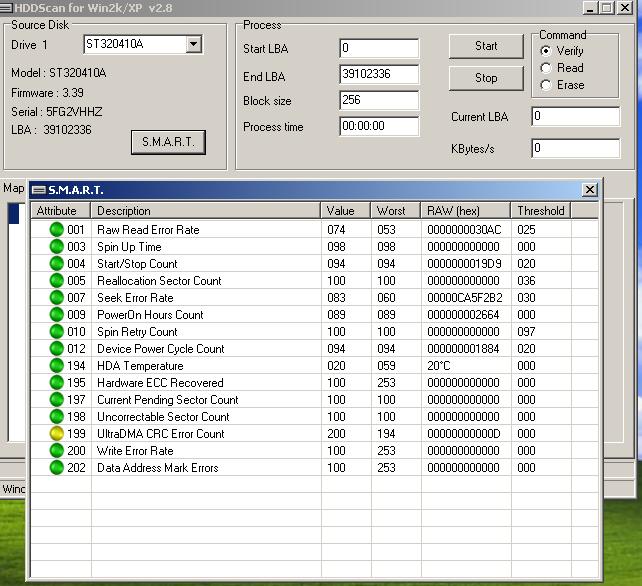The height and width of the screenshot is (586, 642).
Task: Click the HDDScan title bar icon
Action: [x=6, y=7]
